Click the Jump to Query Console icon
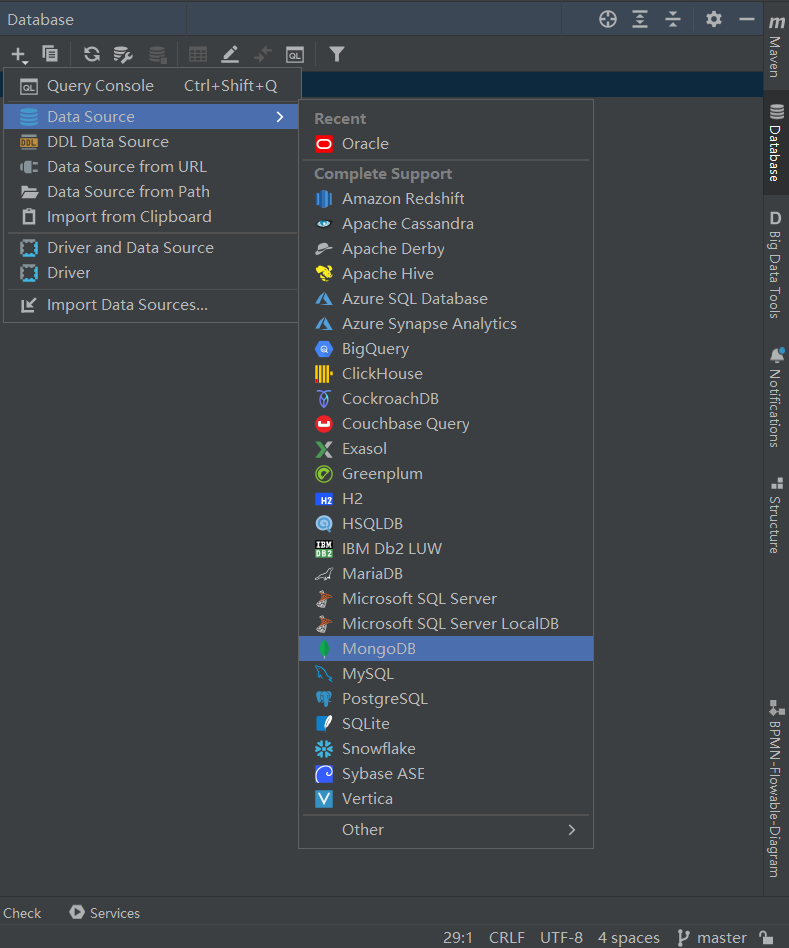Image resolution: width=789 pixels, height=948 pixels. pos(294,54)
